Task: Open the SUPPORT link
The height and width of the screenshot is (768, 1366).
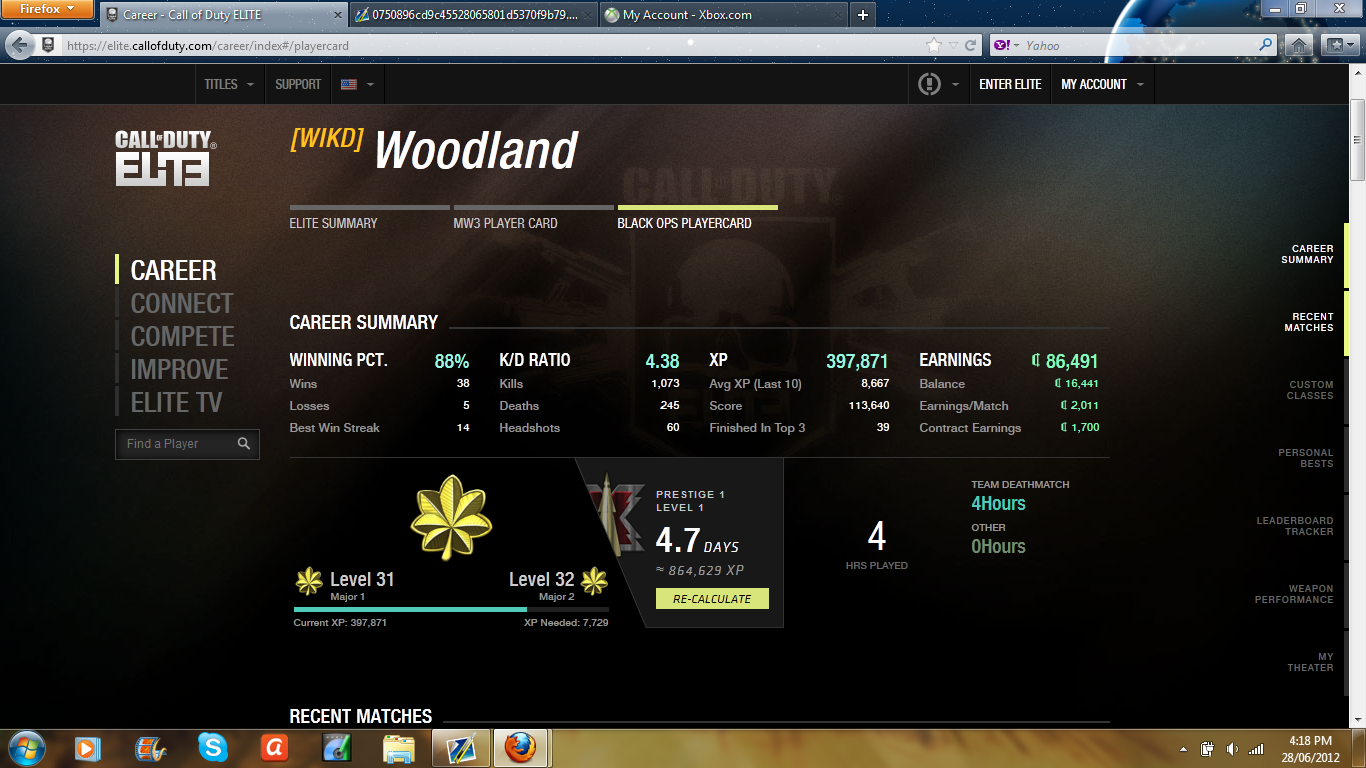Action: coord(298,84)
